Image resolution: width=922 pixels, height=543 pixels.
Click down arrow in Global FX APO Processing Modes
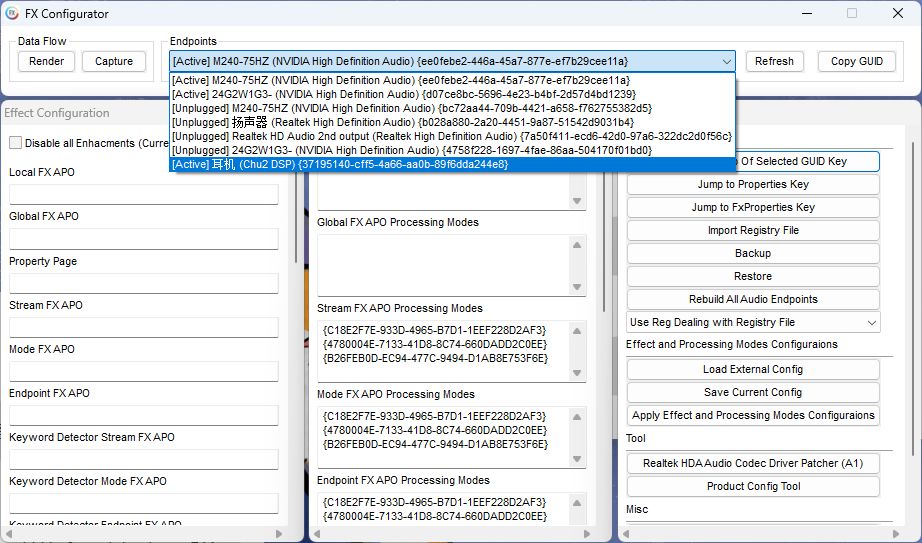577,287
